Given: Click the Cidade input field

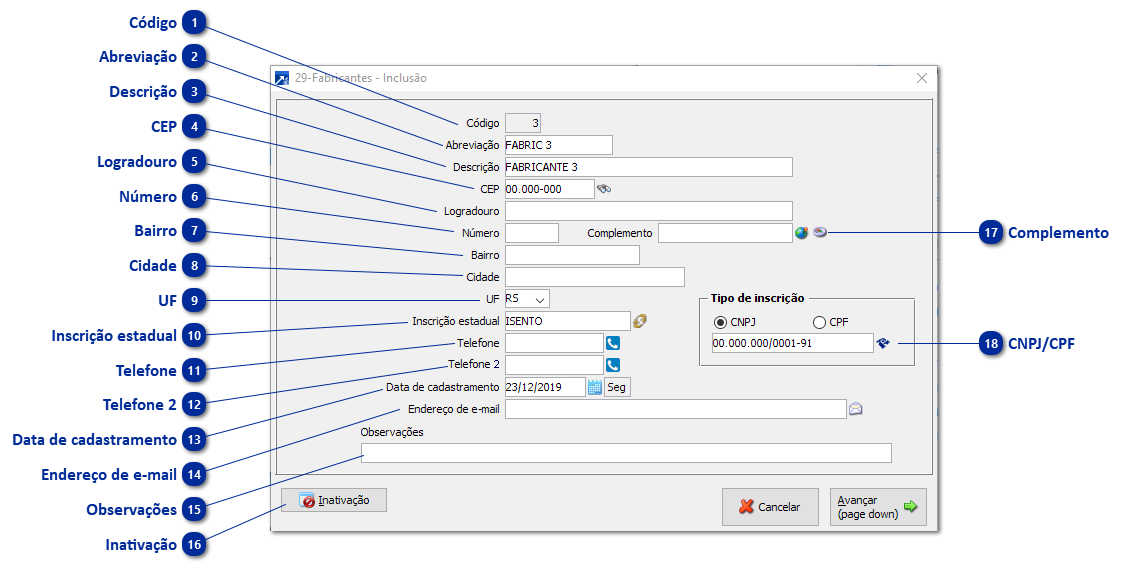Looking at the screenshot, I should pos(595,277).
